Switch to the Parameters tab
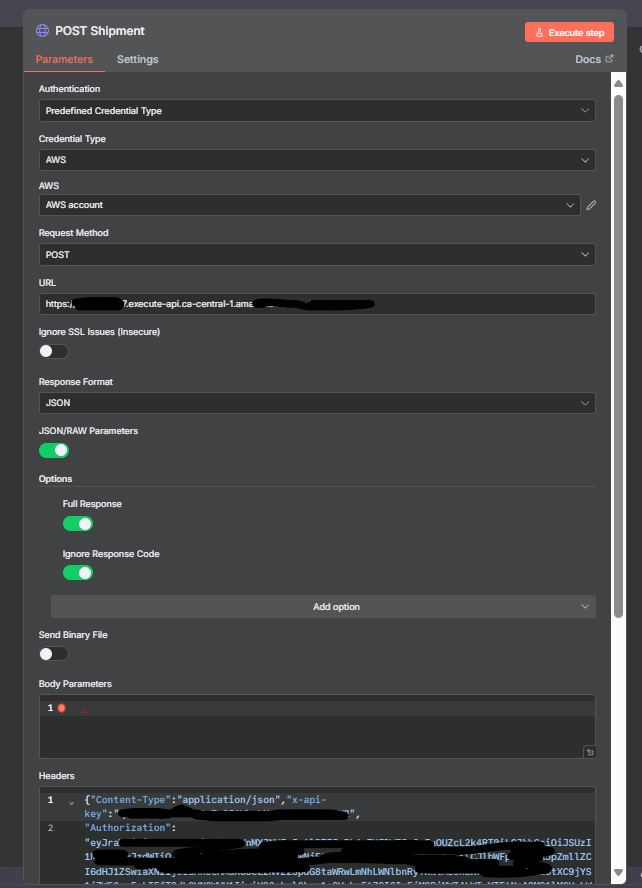642x888 pixels. [x=64, y=59]
